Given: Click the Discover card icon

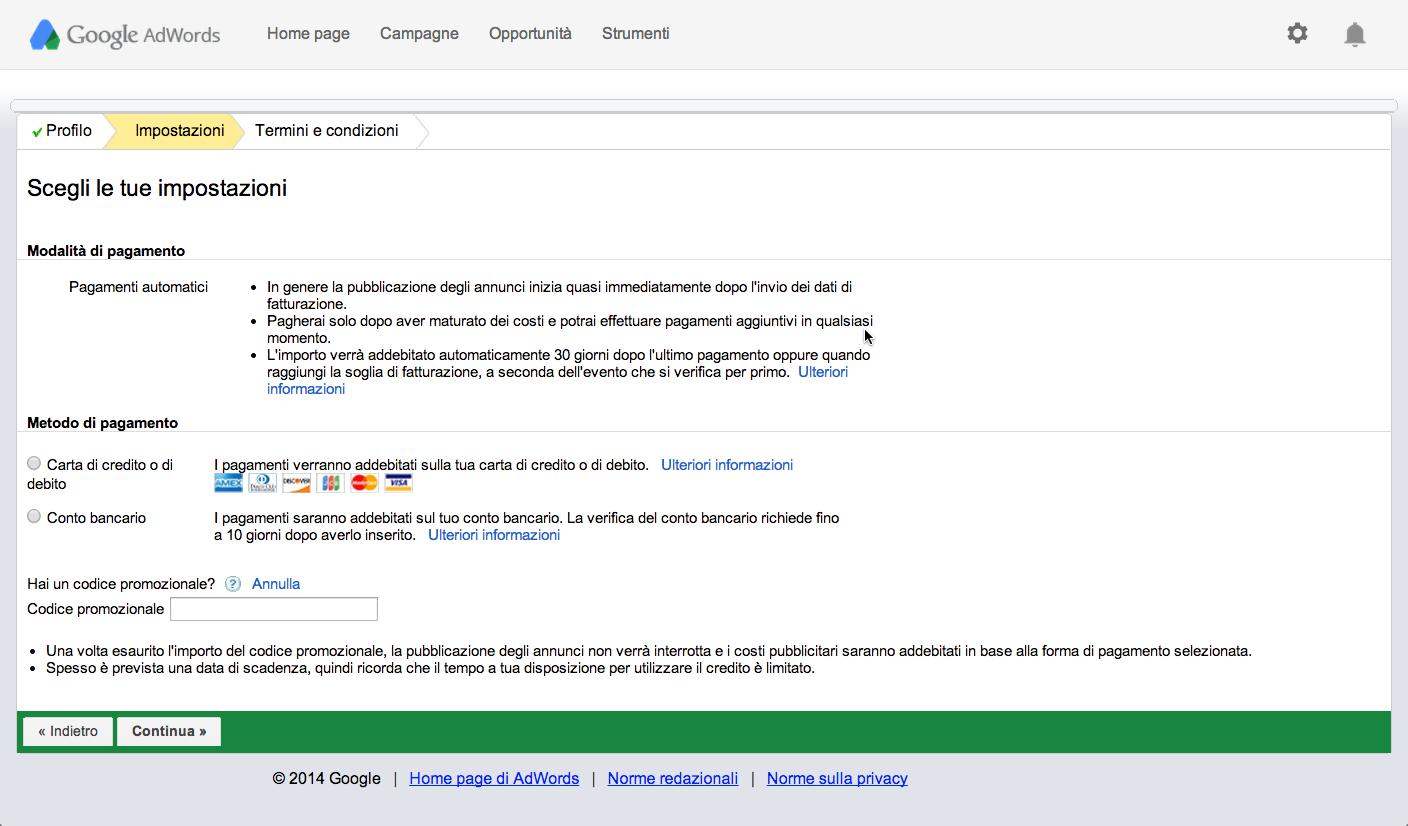Looking at the screenshot, I should (x=296, y=484).
